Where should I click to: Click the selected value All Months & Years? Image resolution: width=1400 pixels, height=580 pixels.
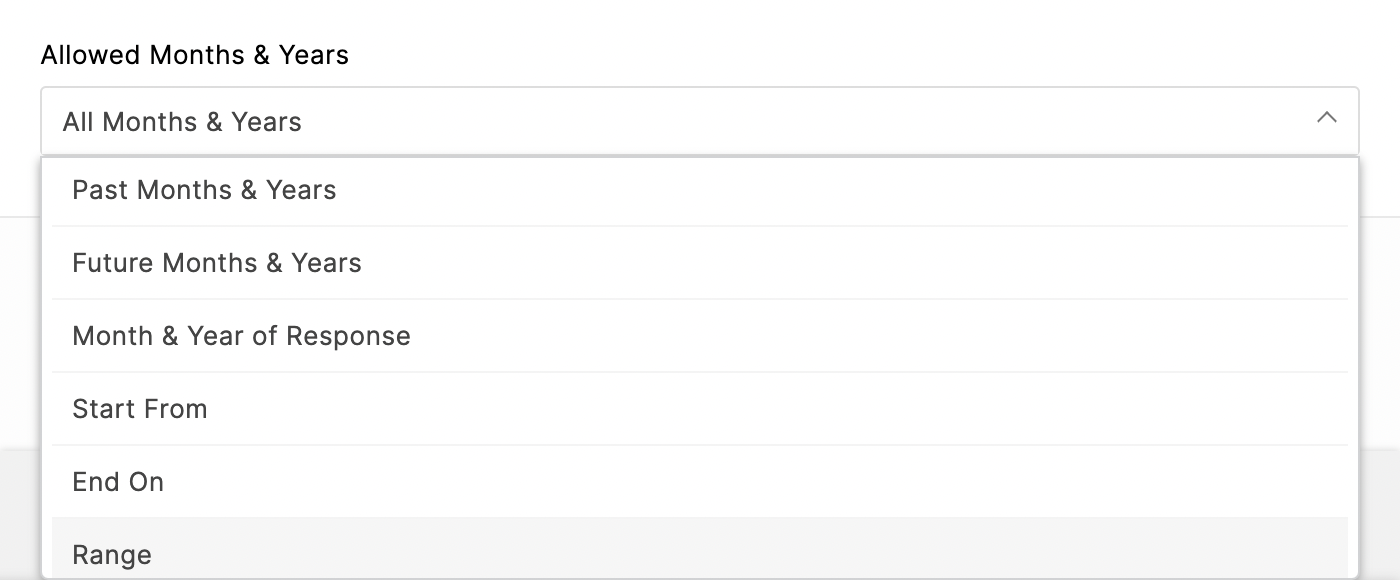(x=182, y=122)
